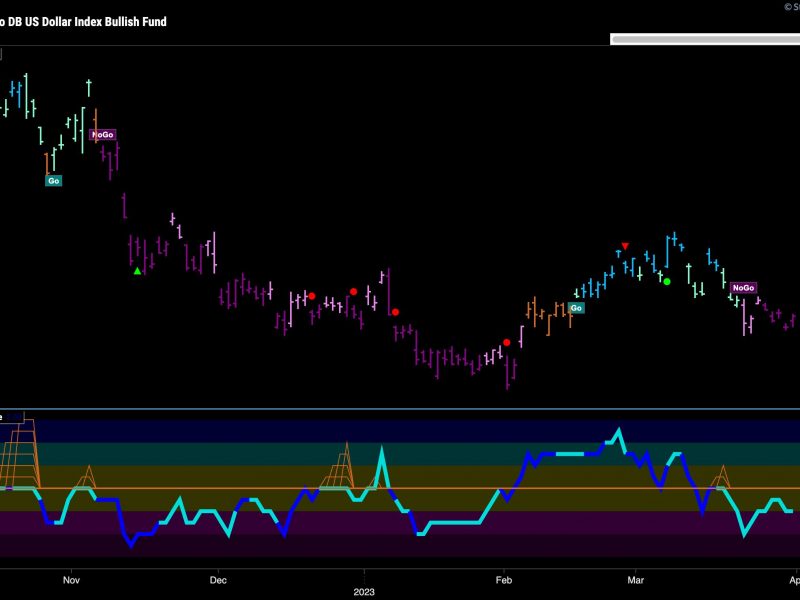
Task: Click the red dot marker in early January
Action: pos(395,312)
